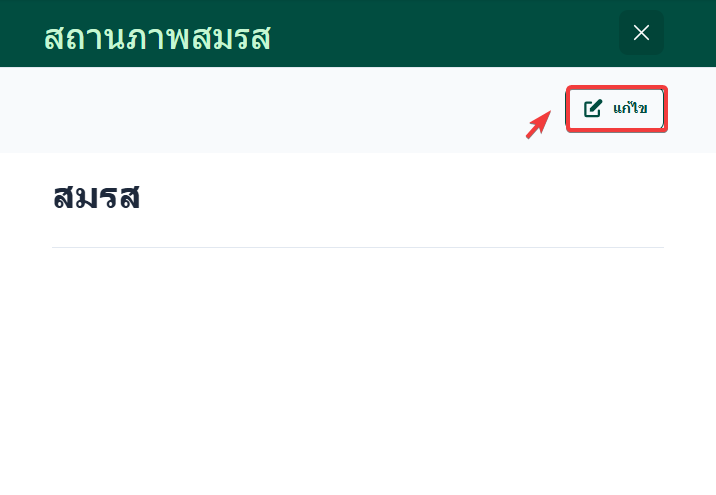The image size is (716, 495).
Task: Click the red arrow annotation
Action: point(538,125)
